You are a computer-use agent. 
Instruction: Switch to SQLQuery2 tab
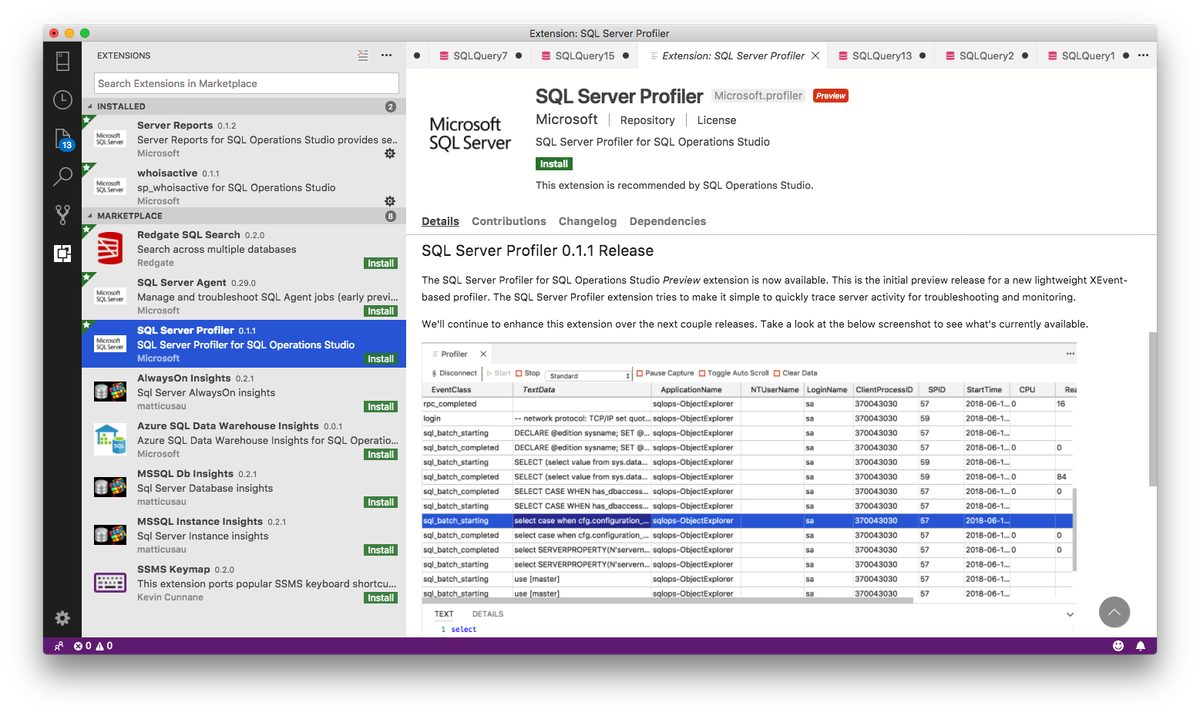986,56
